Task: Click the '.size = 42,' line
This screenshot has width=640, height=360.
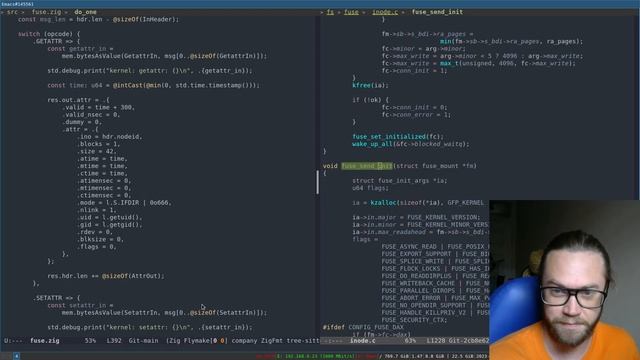Action: [97, 151]
